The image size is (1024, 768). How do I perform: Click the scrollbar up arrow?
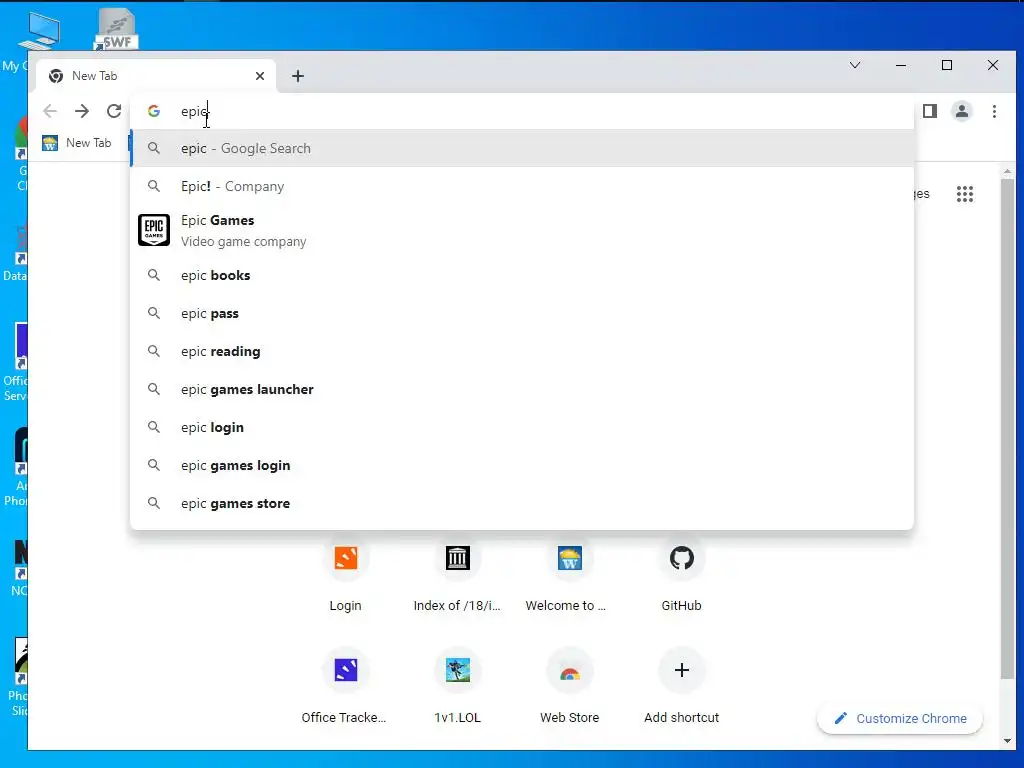pyautogui.click(x=1007, y=171)
